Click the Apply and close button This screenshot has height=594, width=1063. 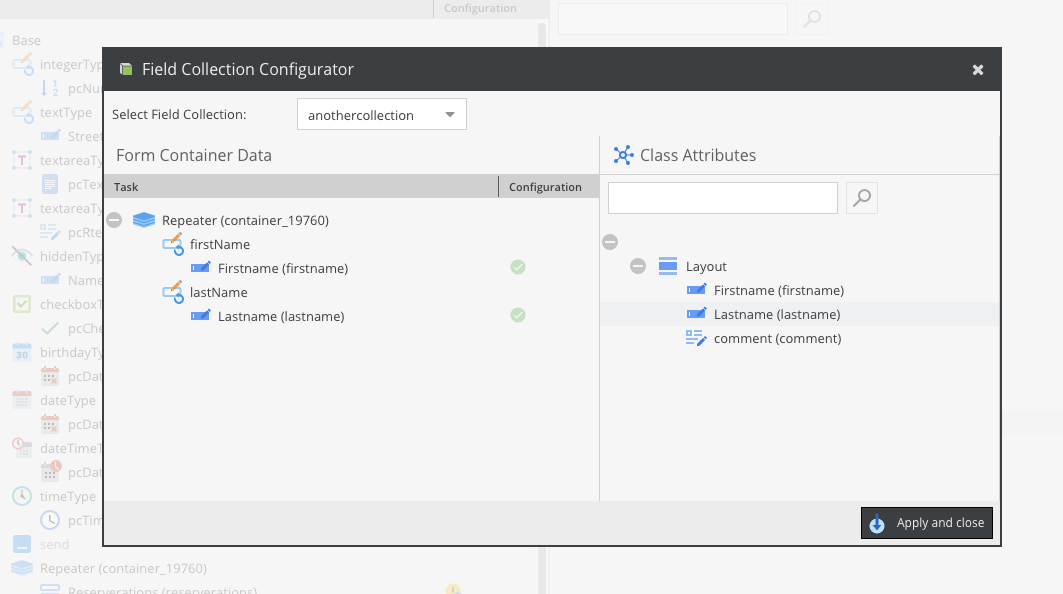[926, 522]
